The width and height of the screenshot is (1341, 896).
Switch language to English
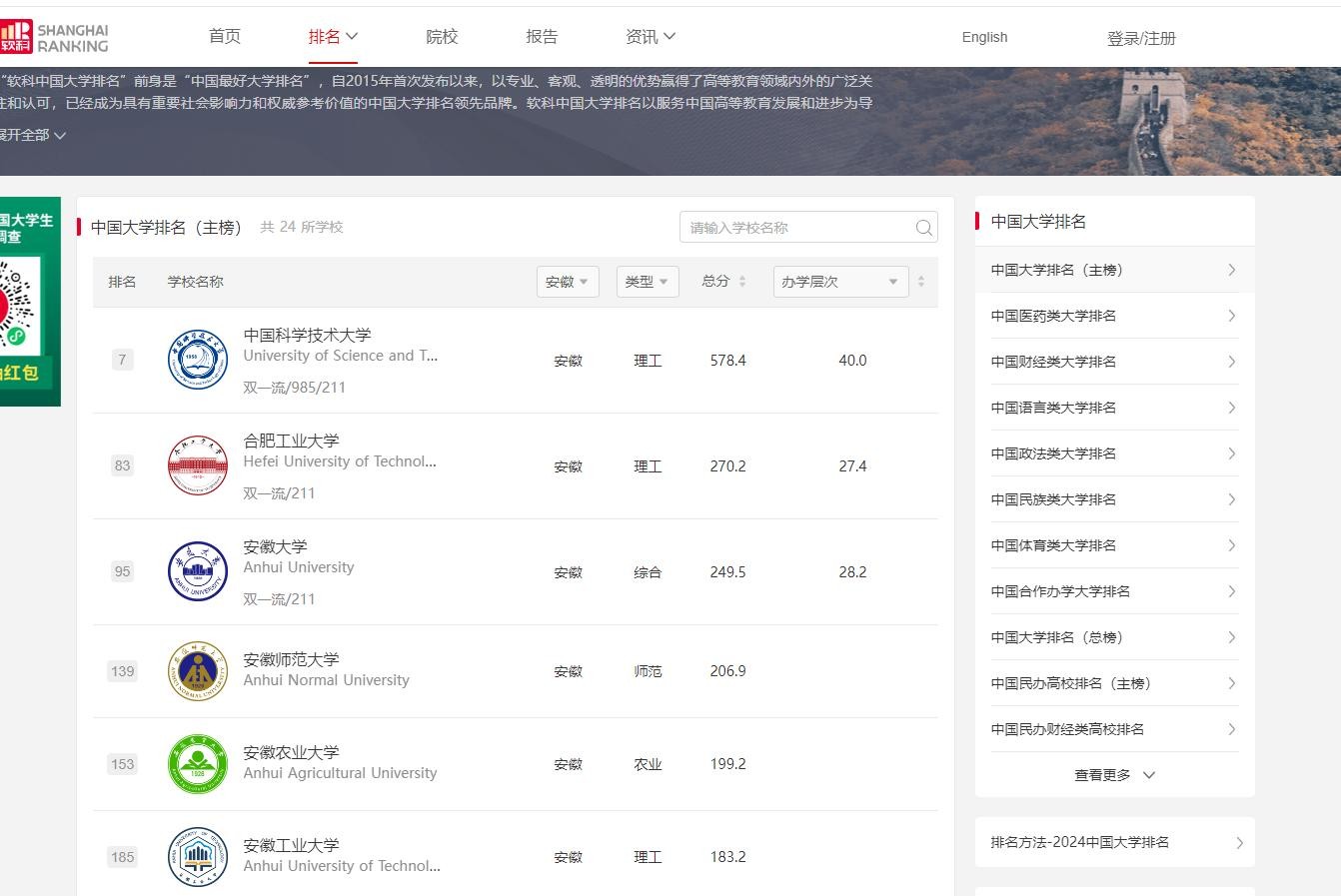pos(984,37)
